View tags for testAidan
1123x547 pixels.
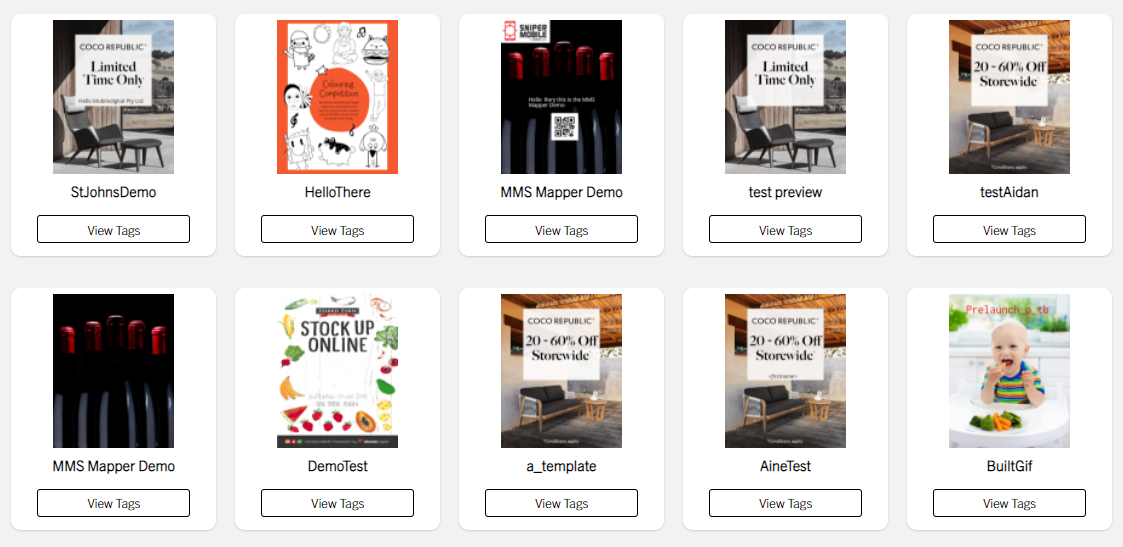[1010, 230]
